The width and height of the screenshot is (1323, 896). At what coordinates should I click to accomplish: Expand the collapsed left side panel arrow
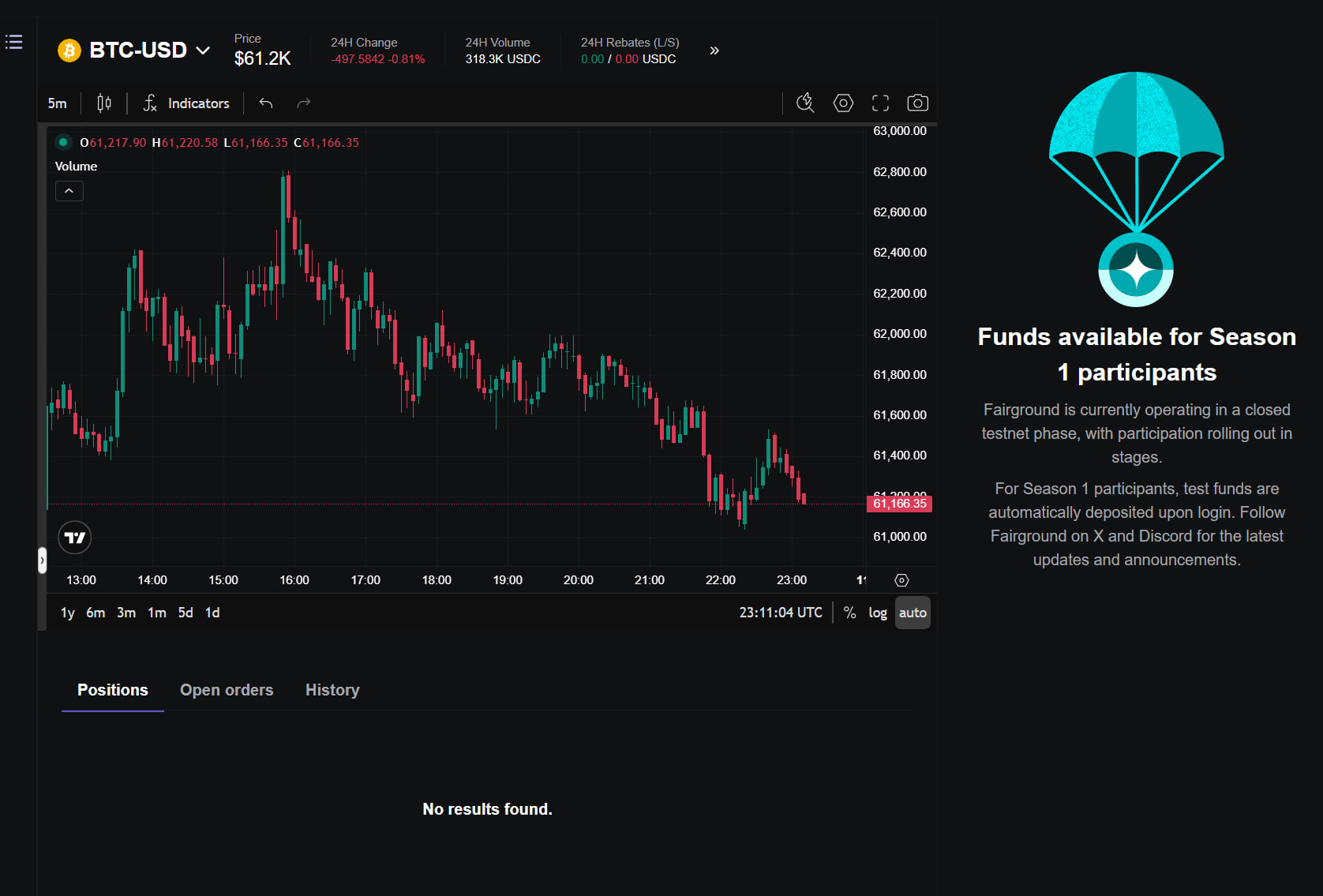click(x=42, y=560)
